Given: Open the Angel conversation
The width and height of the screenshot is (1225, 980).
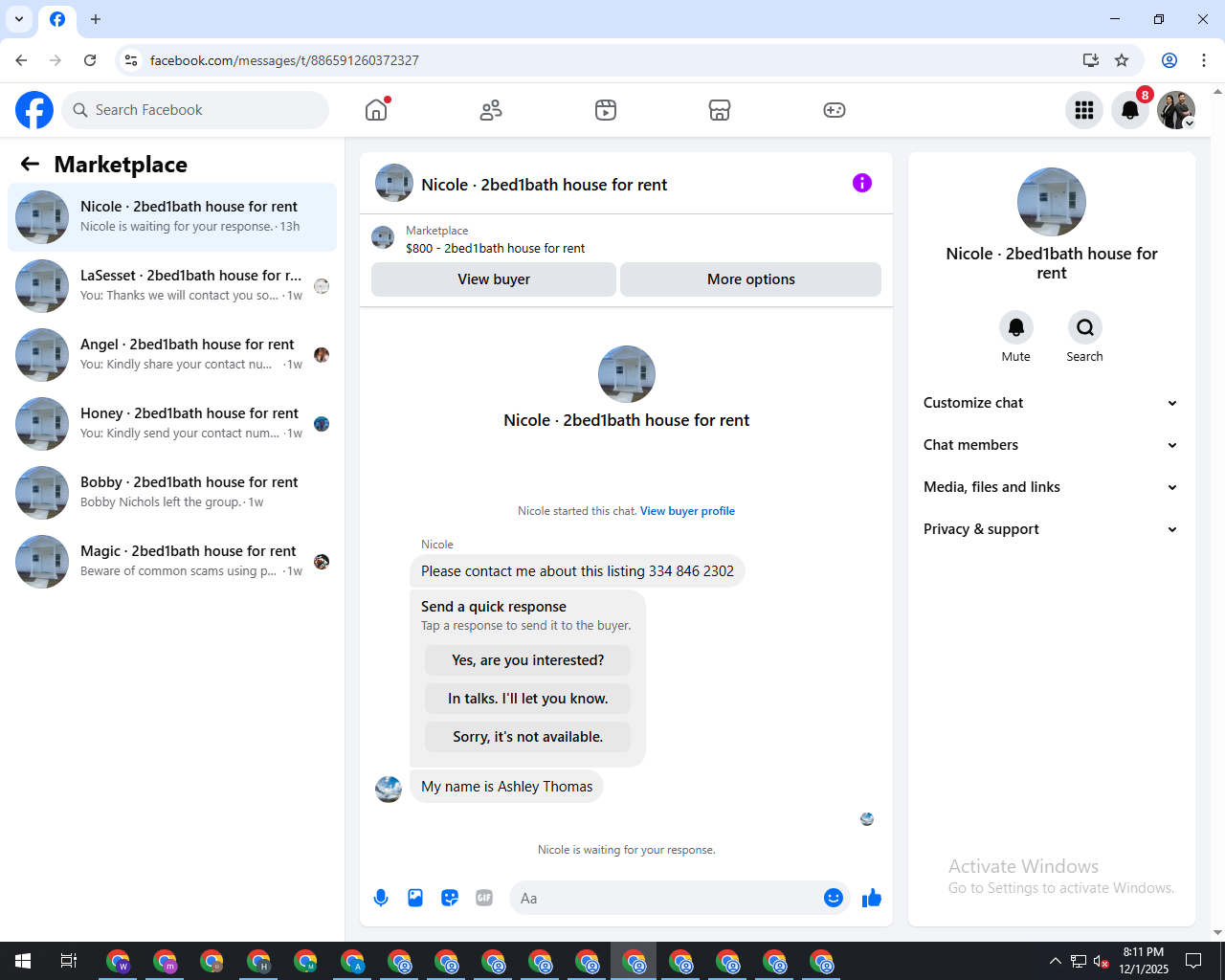Looking at the screenshot, I should click(172, 355).
